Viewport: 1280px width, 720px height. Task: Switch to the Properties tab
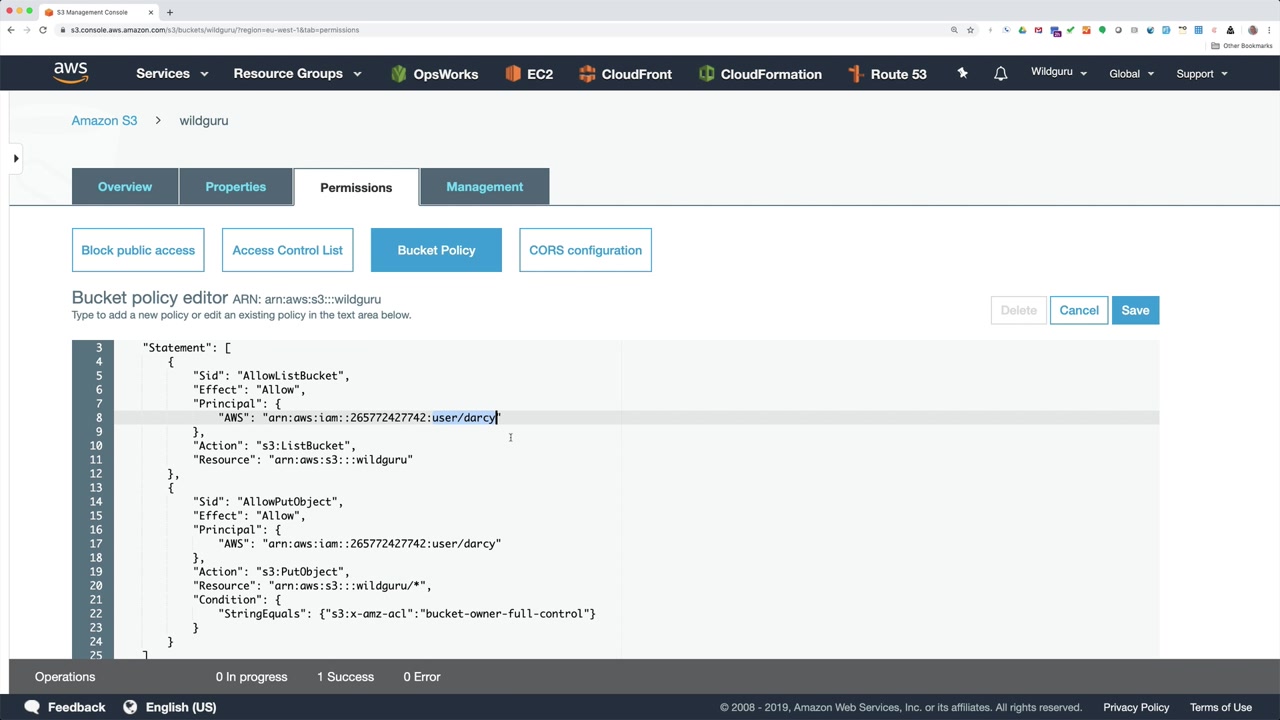pos(236,187)
